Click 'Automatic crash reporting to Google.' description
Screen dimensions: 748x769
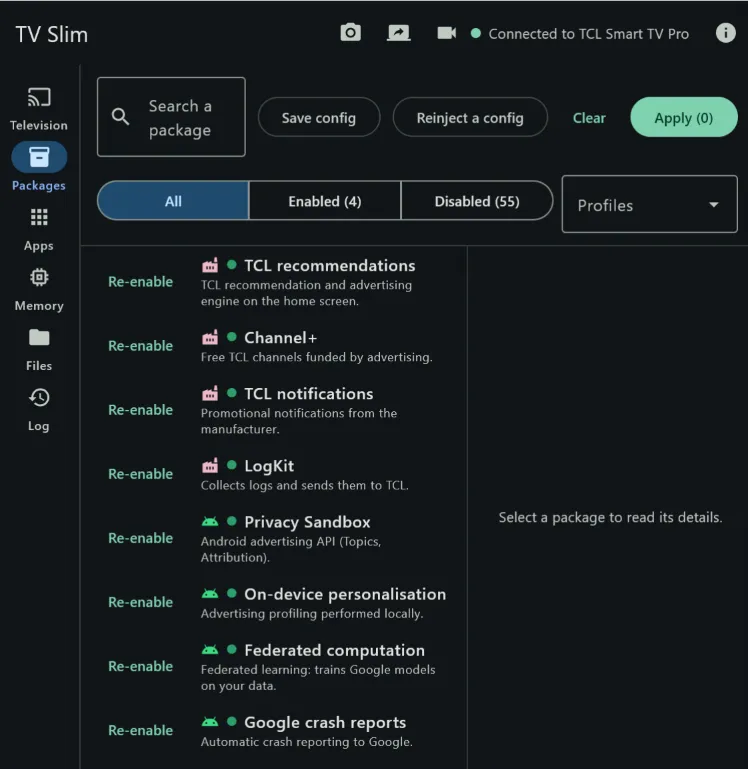point(307,742)
